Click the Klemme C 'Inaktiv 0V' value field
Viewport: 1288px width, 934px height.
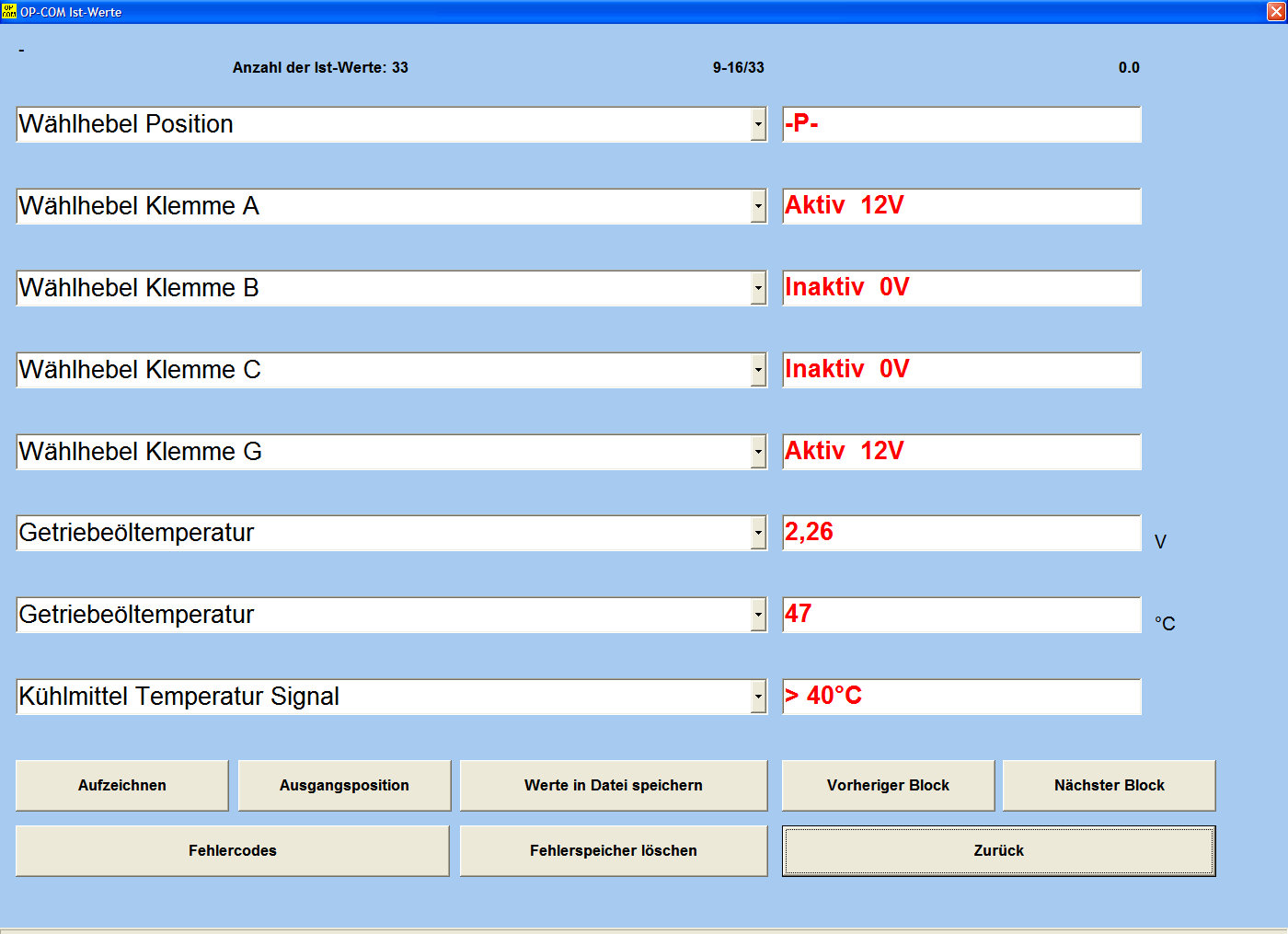[x=961, y=370]
